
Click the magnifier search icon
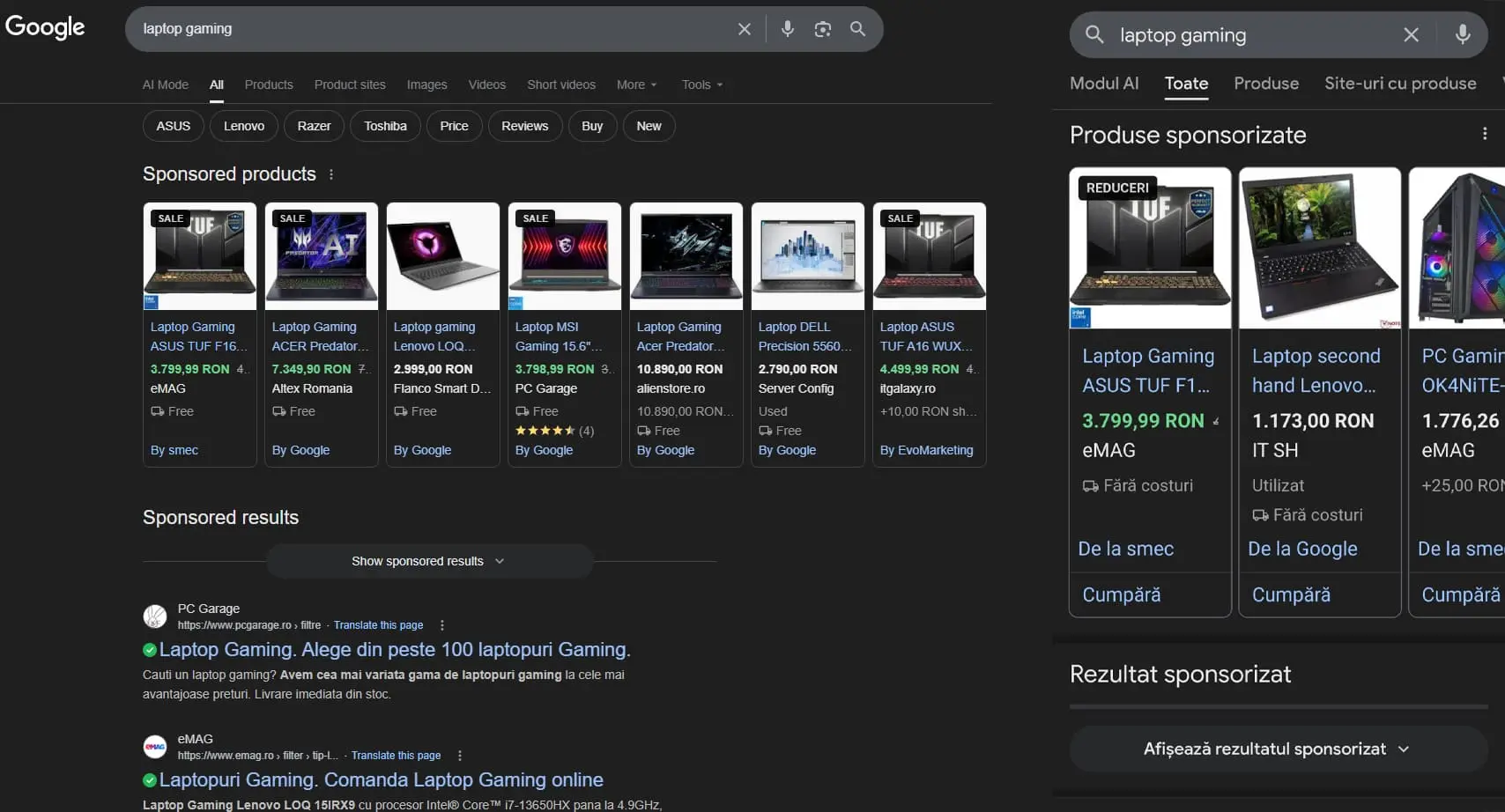[857, 28]
